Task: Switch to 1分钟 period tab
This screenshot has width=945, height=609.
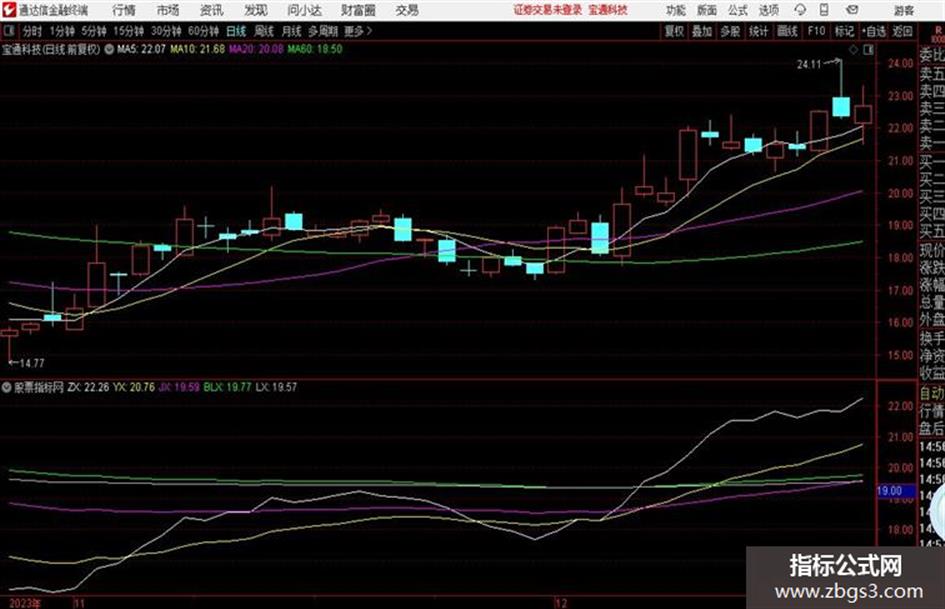Action: [61, 31]
